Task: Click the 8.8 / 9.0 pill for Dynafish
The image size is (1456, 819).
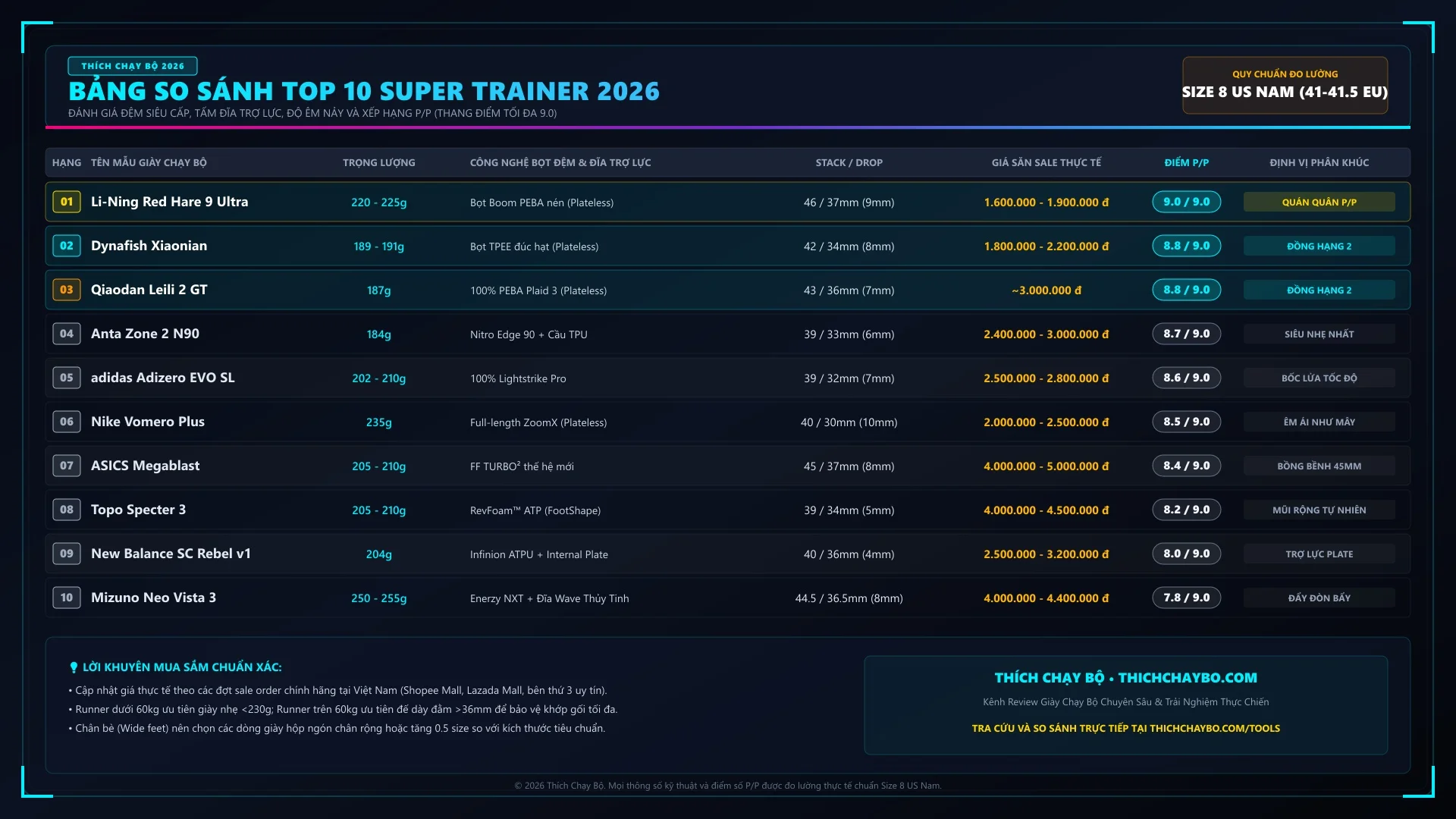Action: 1187,246
